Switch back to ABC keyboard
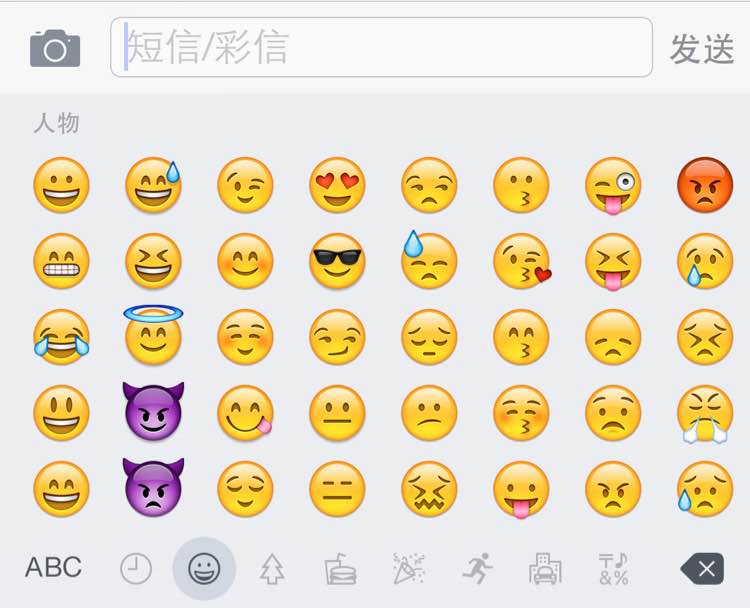This screenshot has height=608, width=750. click(x=53, y=567)
